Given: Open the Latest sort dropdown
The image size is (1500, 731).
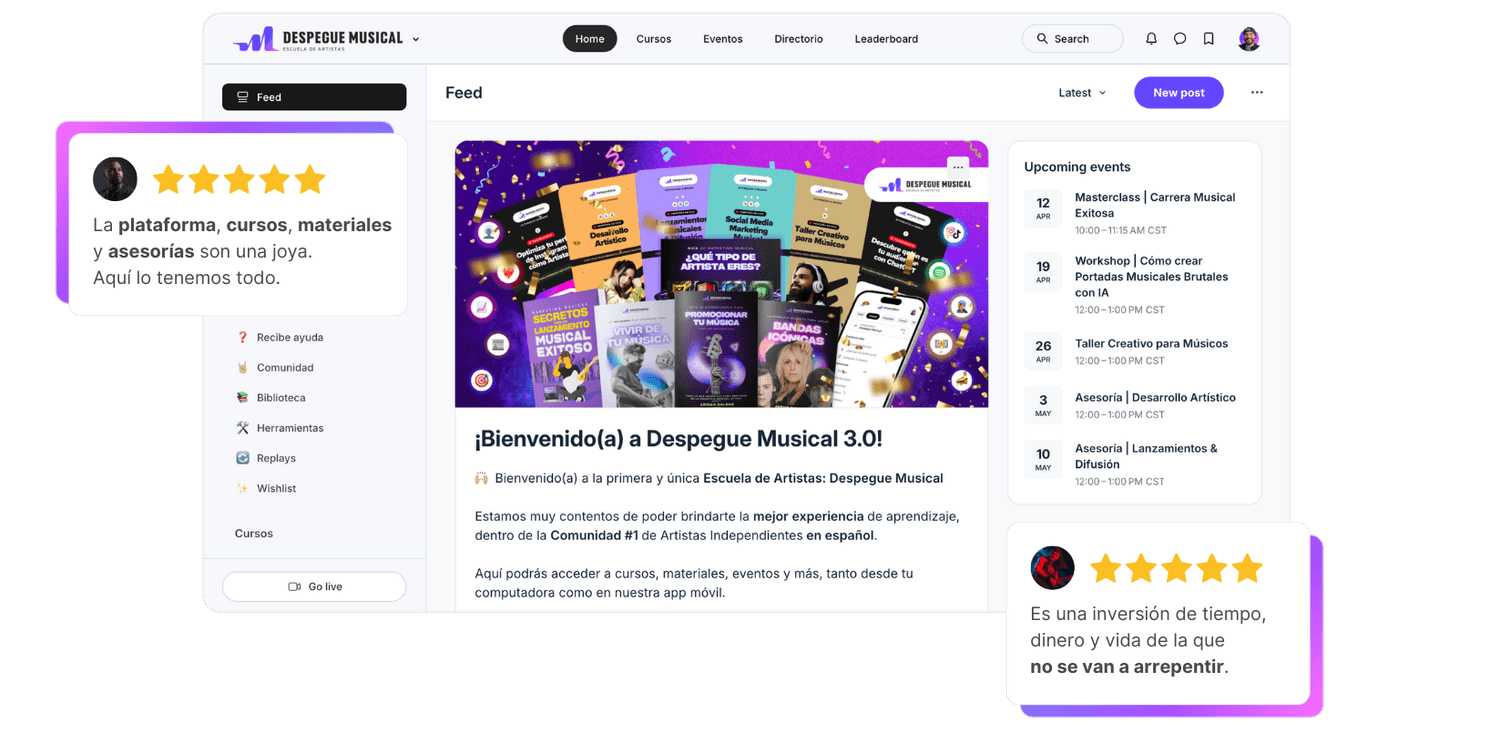Looking at the screenshot, I should (1082, 93).
